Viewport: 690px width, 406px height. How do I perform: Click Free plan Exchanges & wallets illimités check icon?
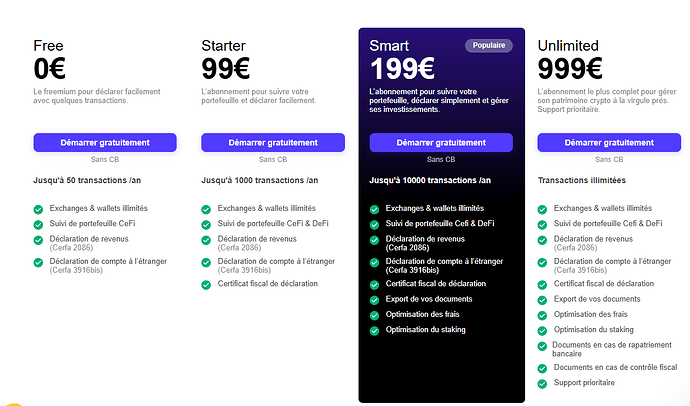38,209
